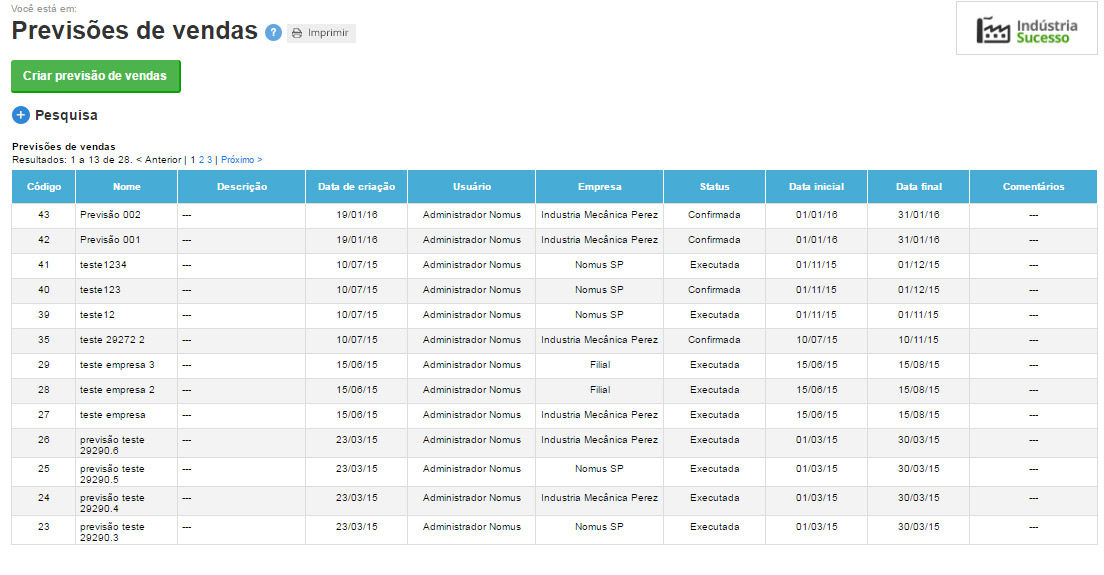Click the Empresa column header
This screenshot has width=1104, height=575.
pyautogui.click(x=599, y=187)
